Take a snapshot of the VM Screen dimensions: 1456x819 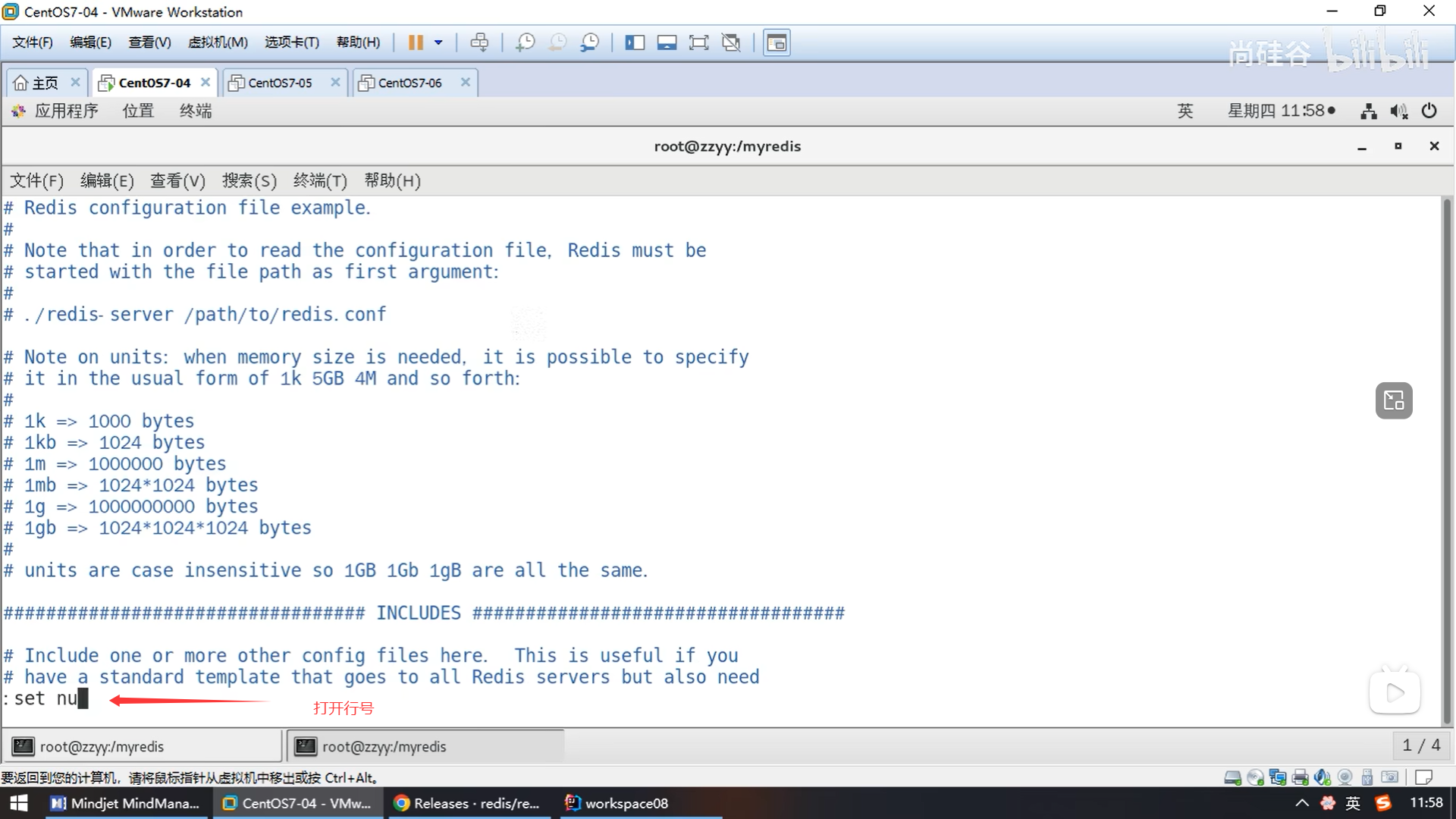pos(525,42)
